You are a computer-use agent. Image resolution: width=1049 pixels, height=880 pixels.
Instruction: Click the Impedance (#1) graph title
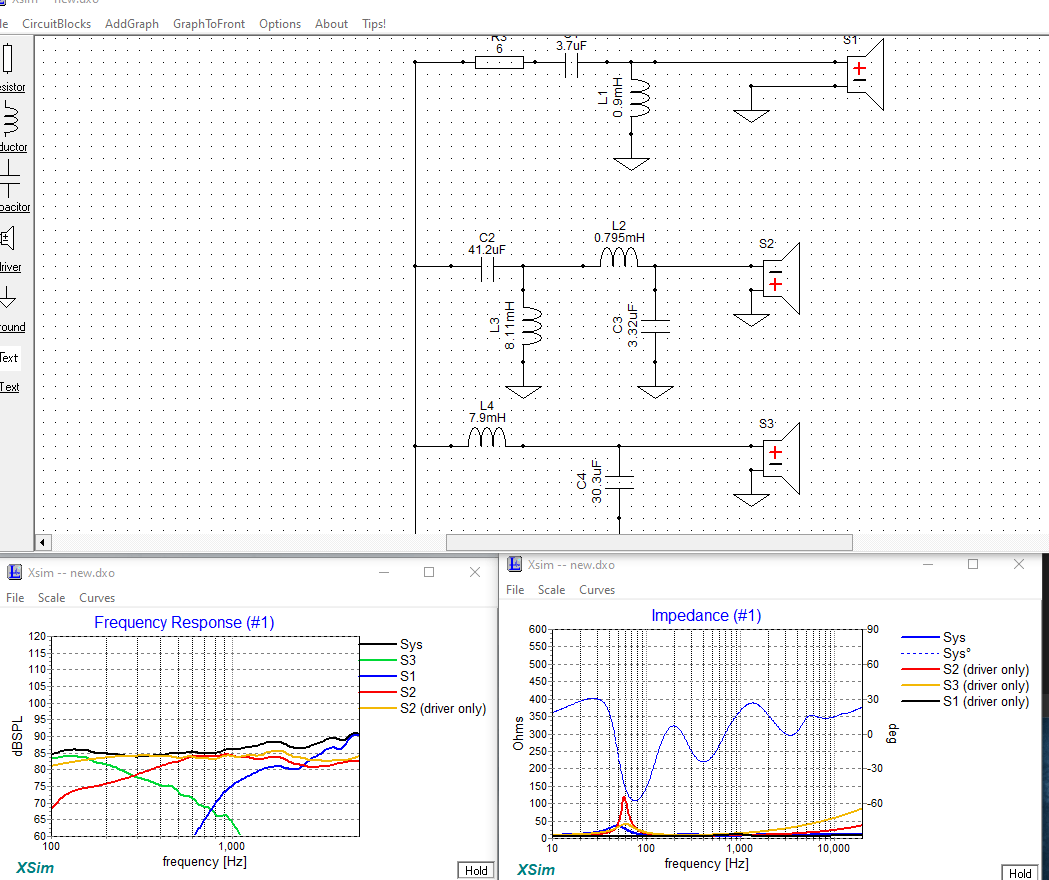[706, 615]
